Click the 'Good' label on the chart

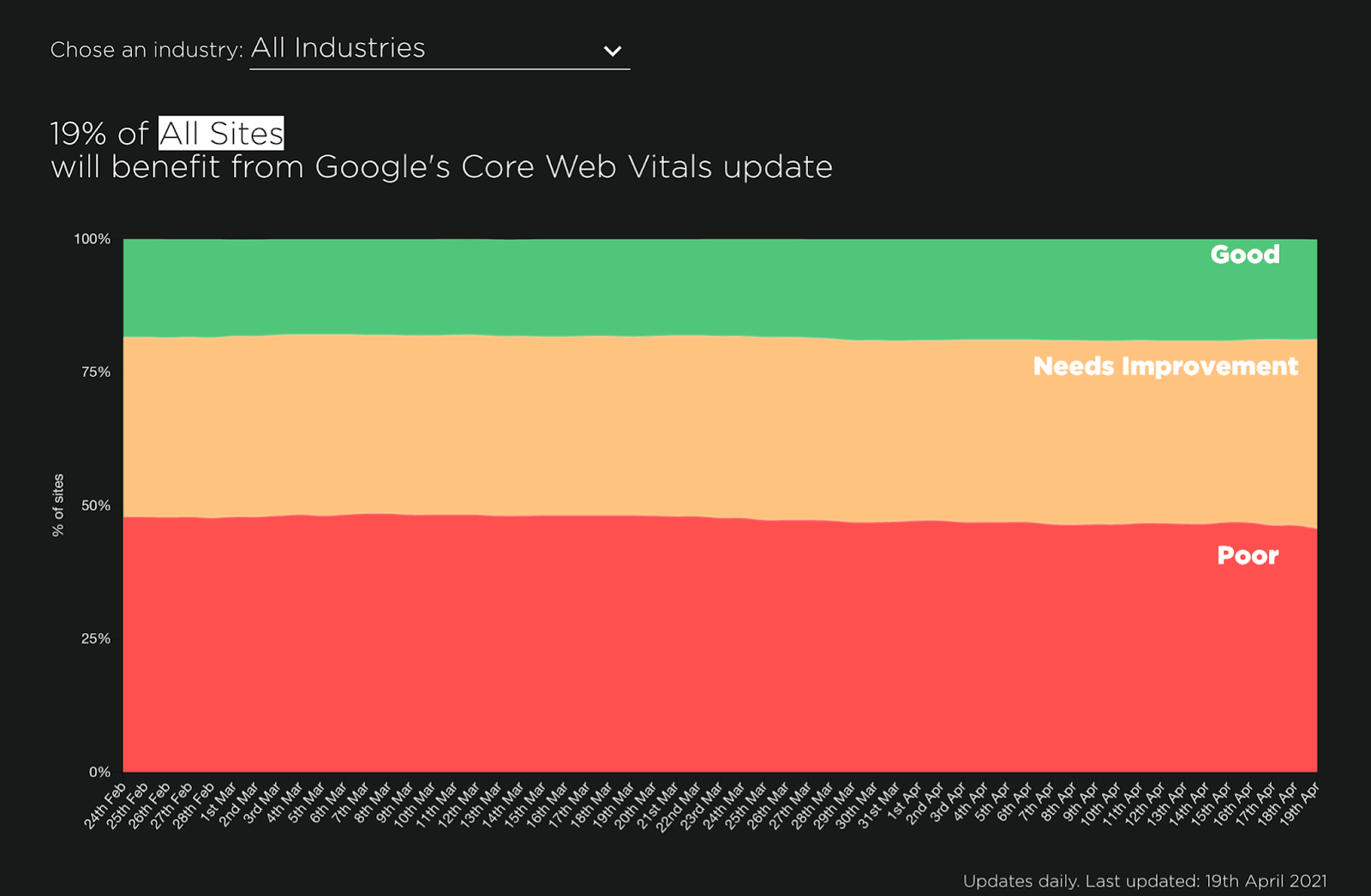tap(1243, 254)
